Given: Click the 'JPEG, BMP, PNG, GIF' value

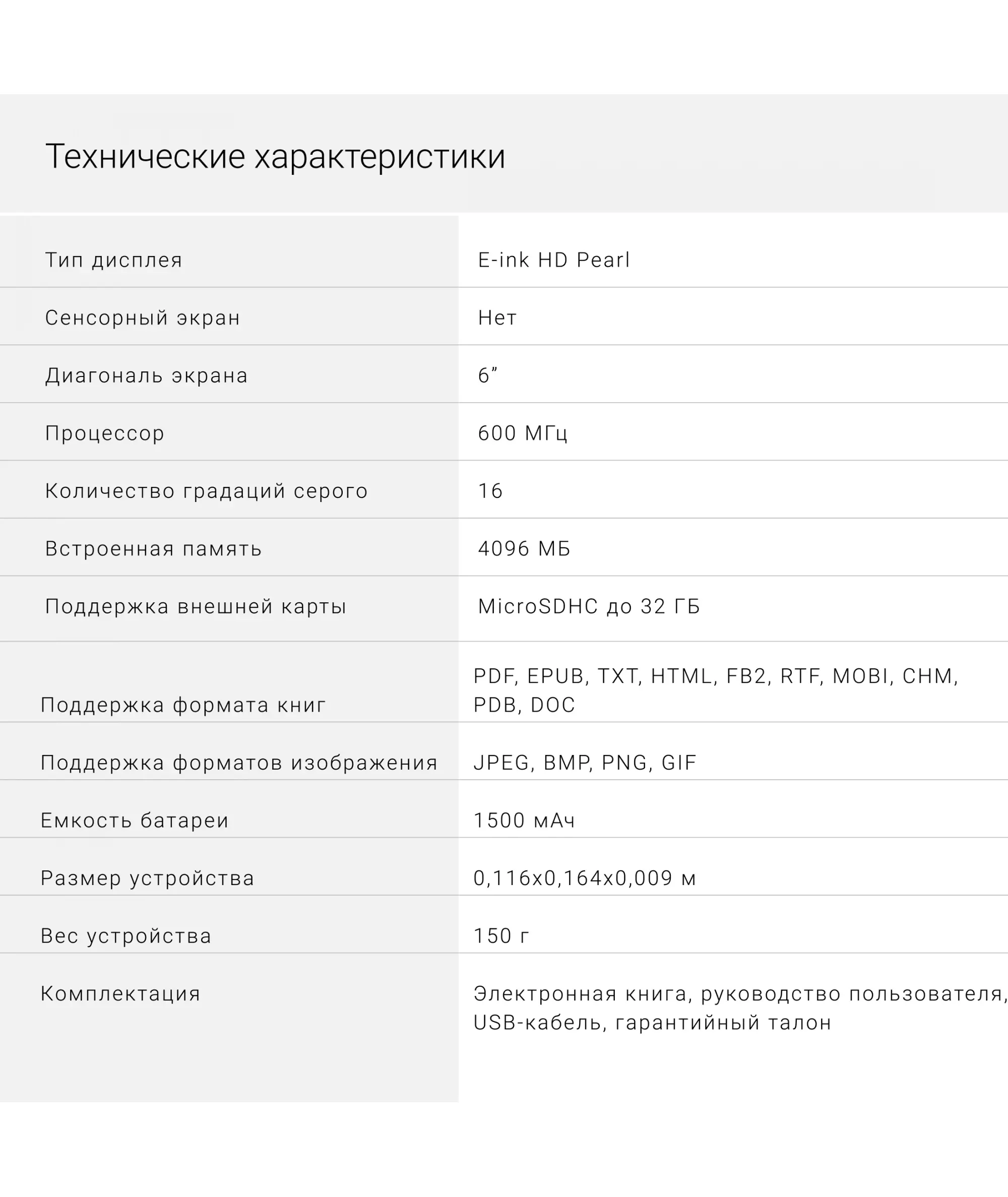Looking at the screenshot, I should (x=585, y=763).
